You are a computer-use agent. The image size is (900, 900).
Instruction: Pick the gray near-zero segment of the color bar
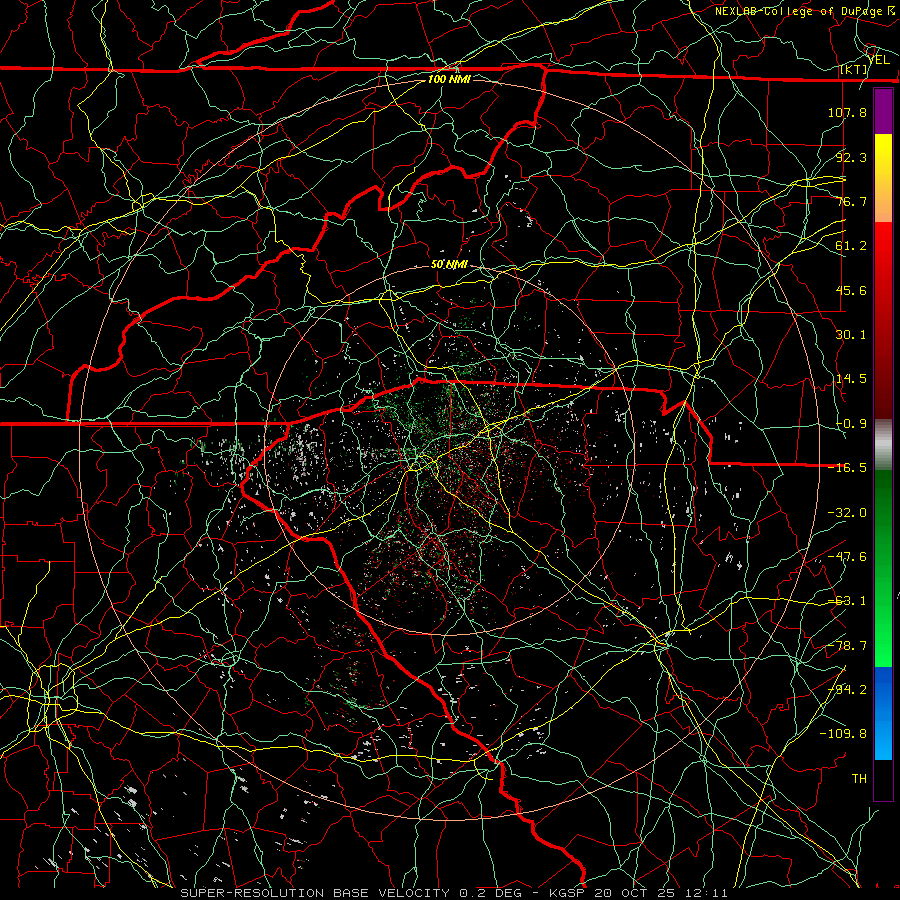[x=883, y=445]
